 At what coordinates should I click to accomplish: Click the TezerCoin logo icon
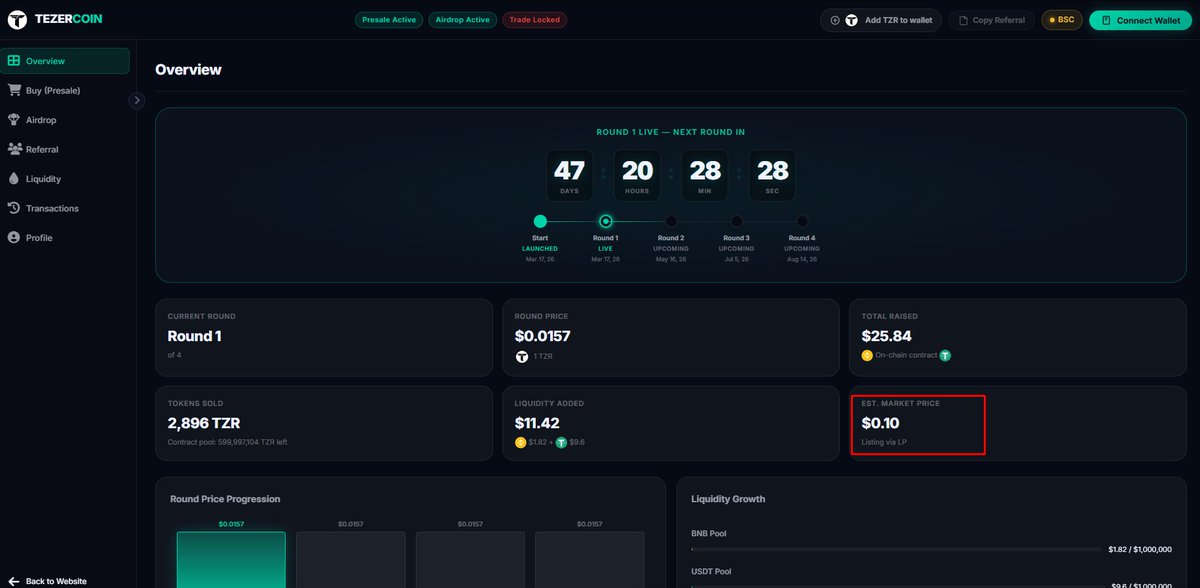pos(17,20)
